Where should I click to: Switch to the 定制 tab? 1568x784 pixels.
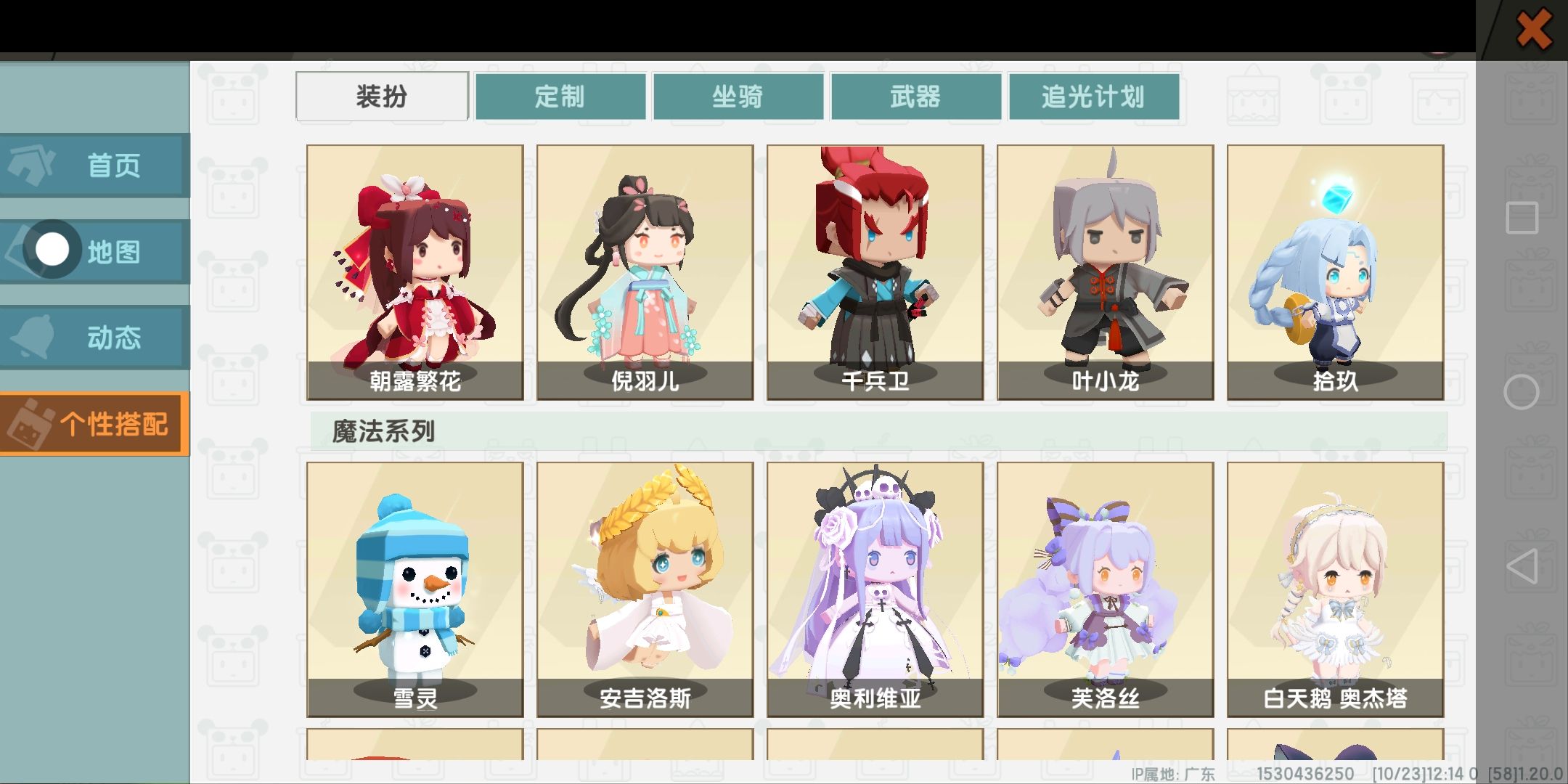(x=560, y=96)
